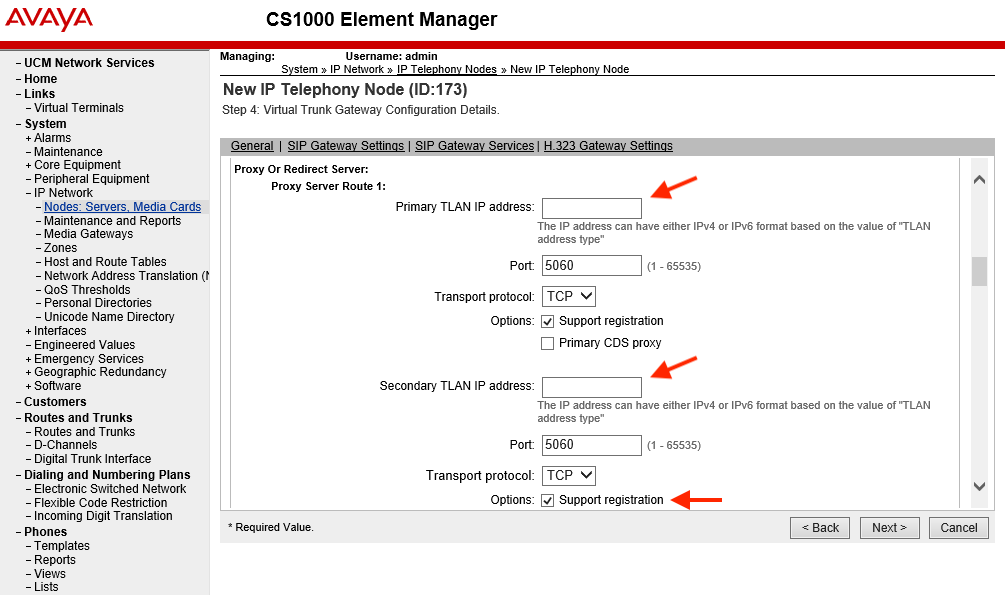Open Digital Trunk Interface

pos(92,459)
